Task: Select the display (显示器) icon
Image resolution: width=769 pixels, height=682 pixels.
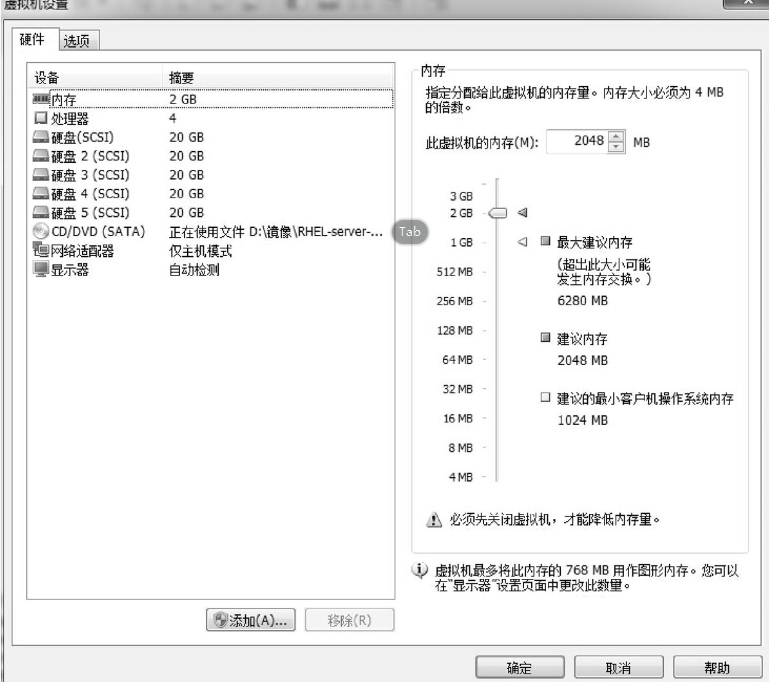Action: click(40, 270)
